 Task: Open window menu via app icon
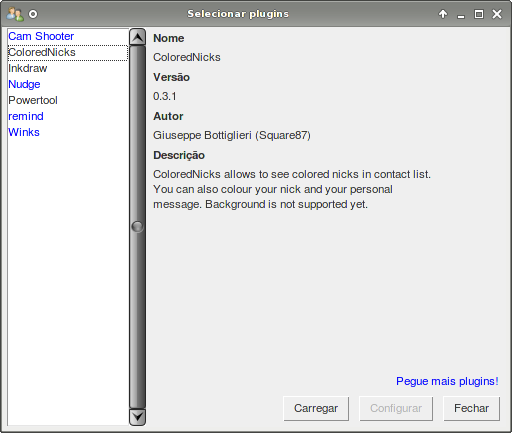pyautogui.click(x=15, y=14)
